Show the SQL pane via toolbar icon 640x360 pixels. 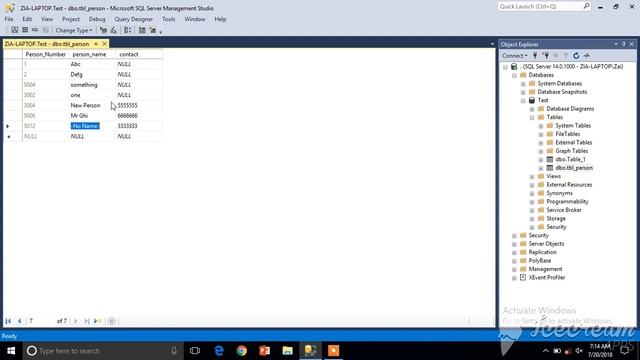point(35,30)
